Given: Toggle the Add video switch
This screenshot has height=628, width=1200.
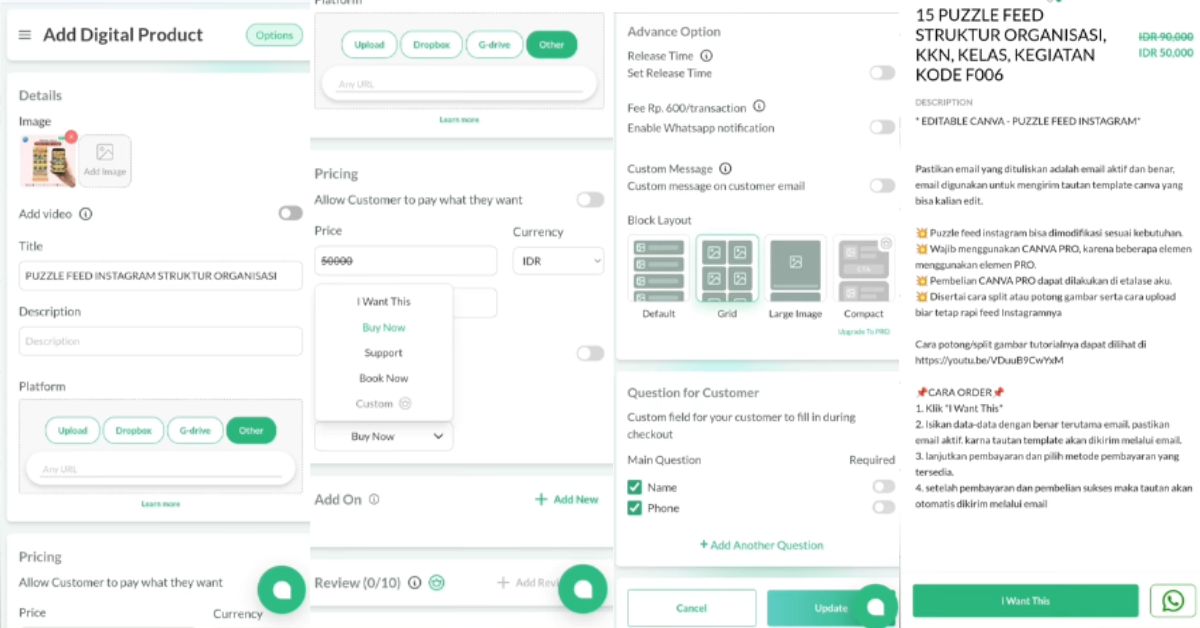Looking at the screenshot, I should [290, 213].
